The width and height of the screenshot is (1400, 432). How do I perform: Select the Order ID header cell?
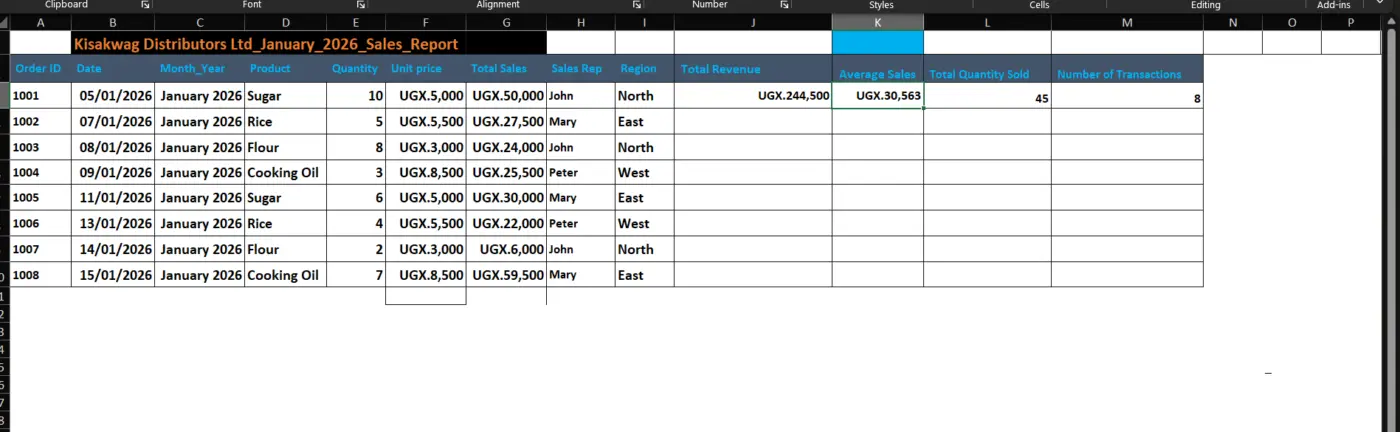point(40,69)
